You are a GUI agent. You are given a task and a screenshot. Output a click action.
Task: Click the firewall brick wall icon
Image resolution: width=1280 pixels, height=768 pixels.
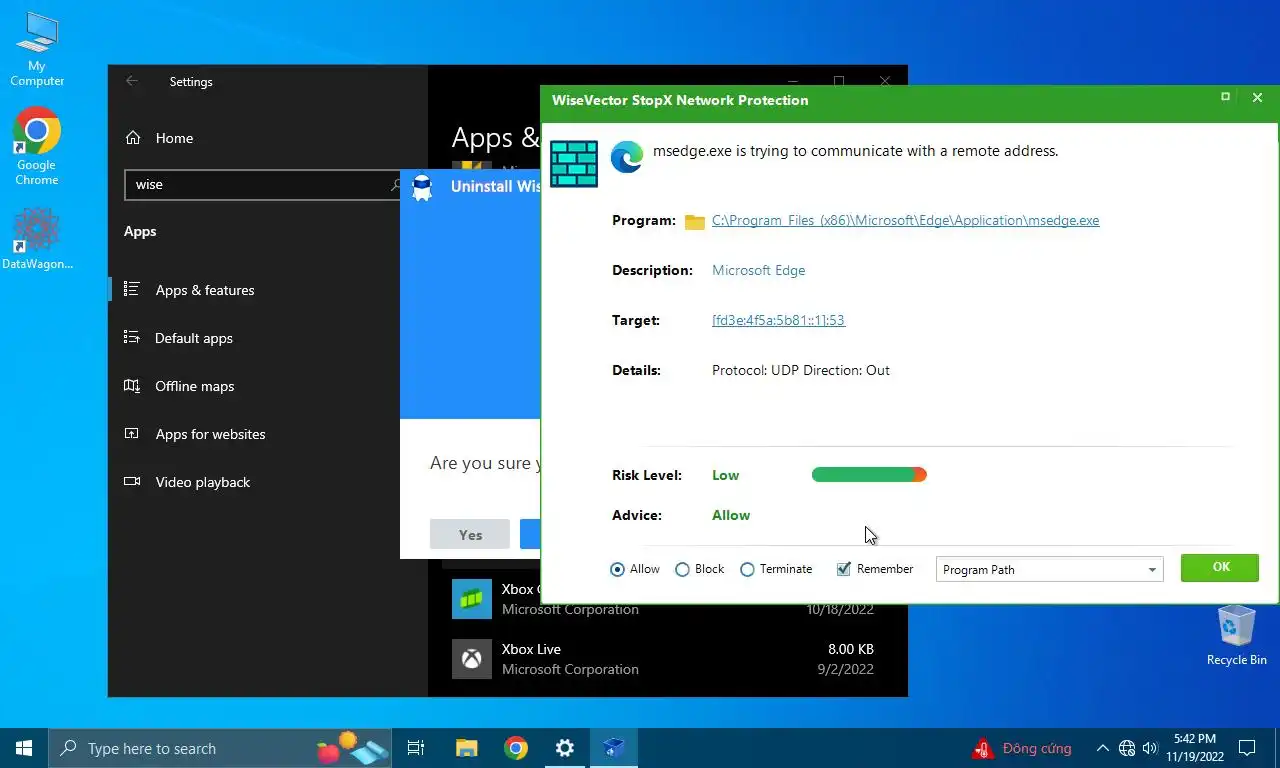pos(574,163)
